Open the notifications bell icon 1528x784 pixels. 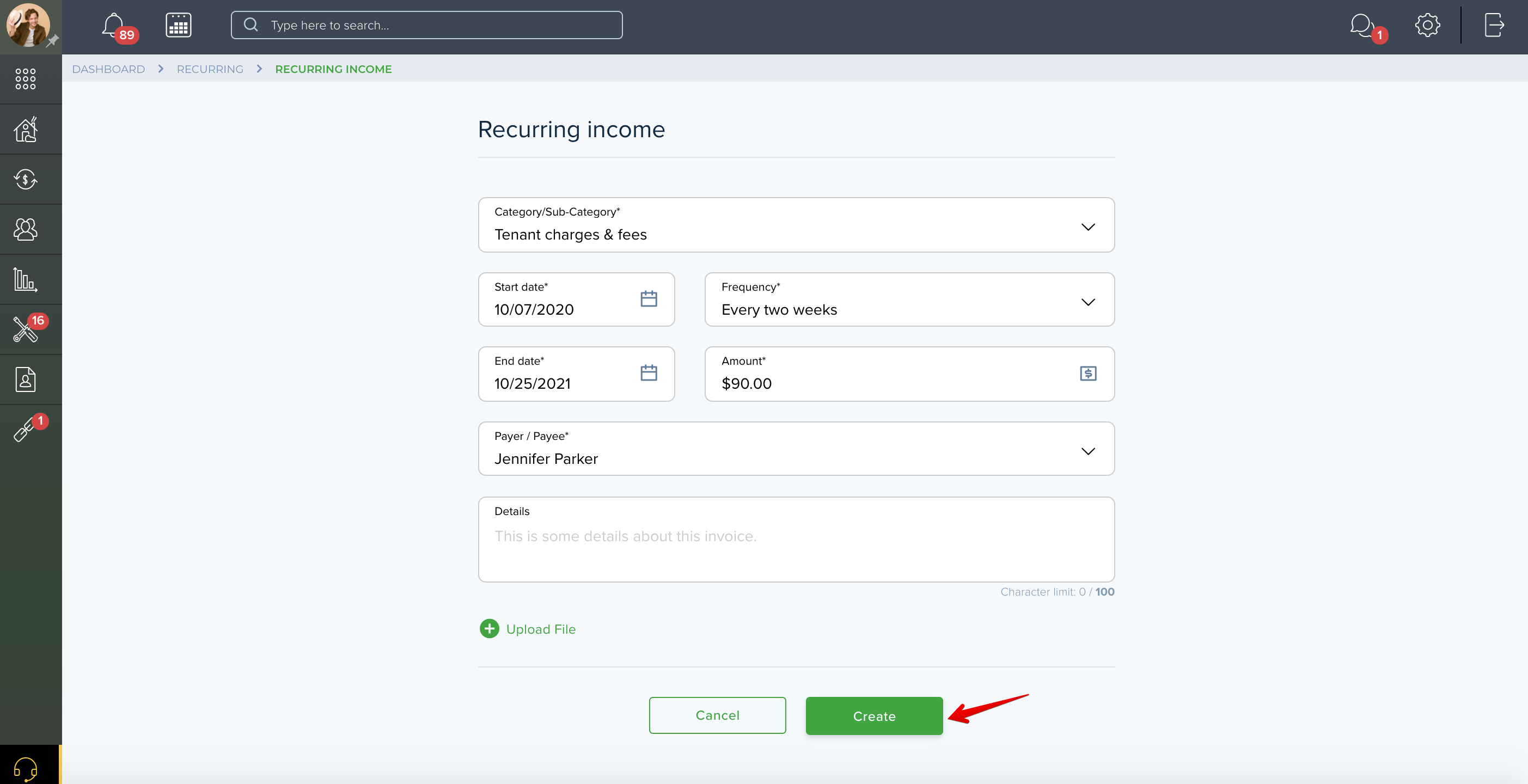(113, 26)
